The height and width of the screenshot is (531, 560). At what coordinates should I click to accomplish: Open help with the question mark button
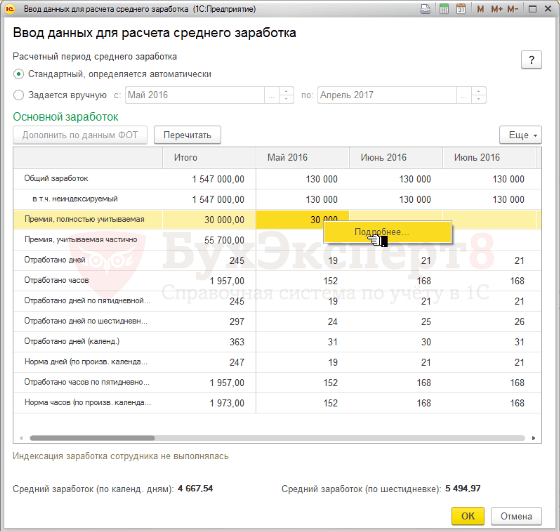[531, 60]
